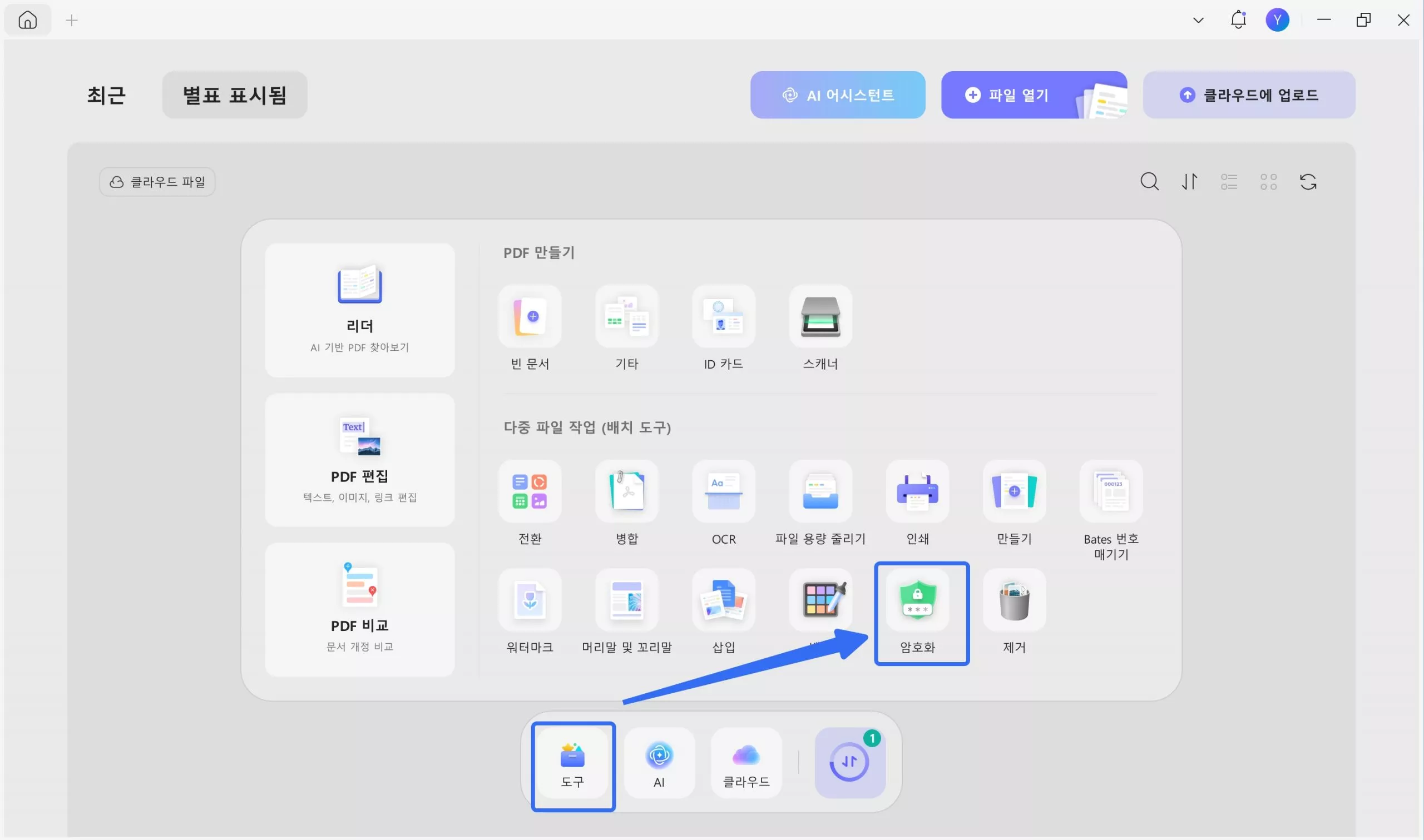Select the 병합 (merge) tool icon
The height and width of the screenshot is (840, 1424).
pos(626,491)
